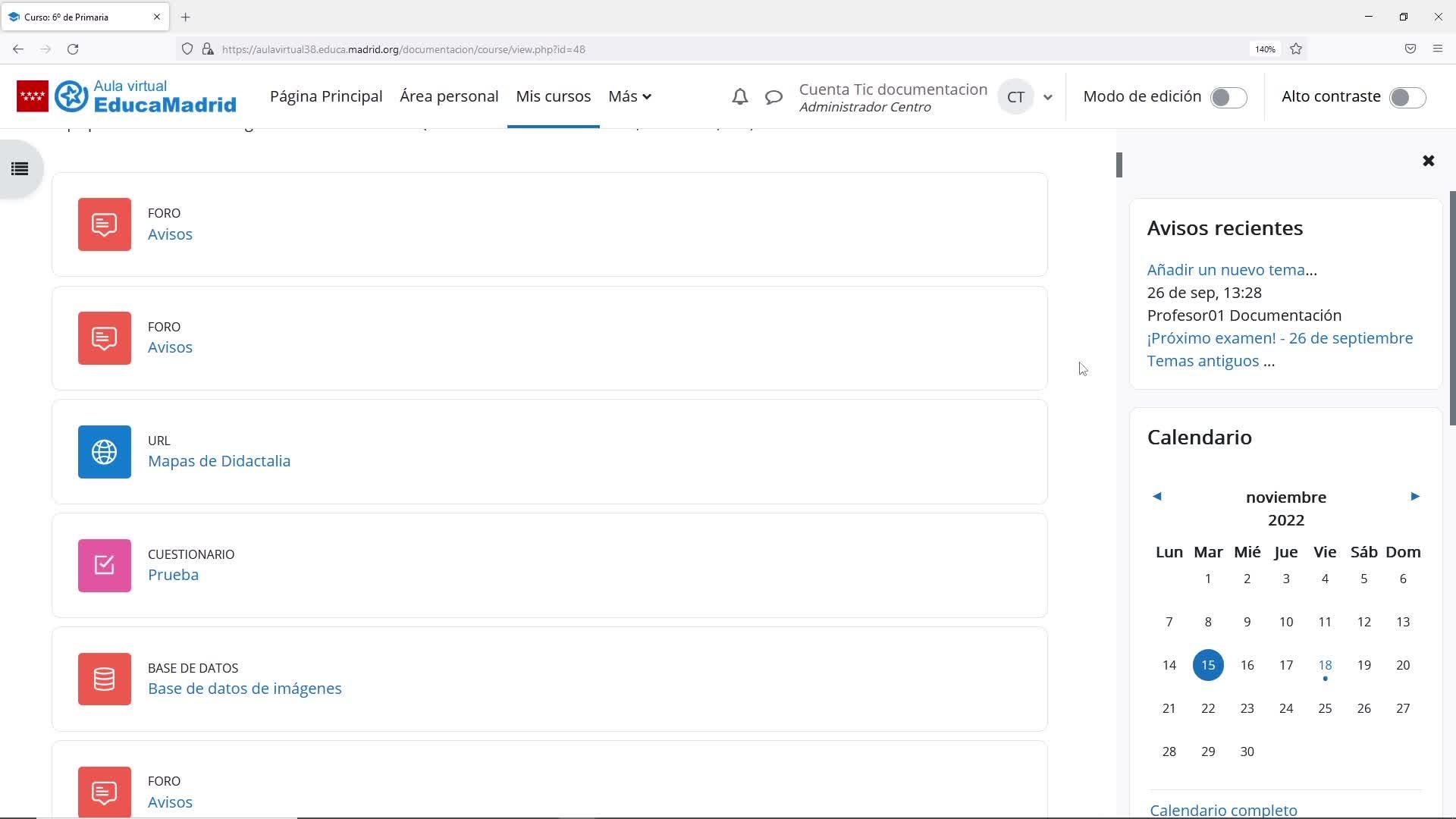
Task: Open user account menu chevron
Action: [x=1047, y=97]
